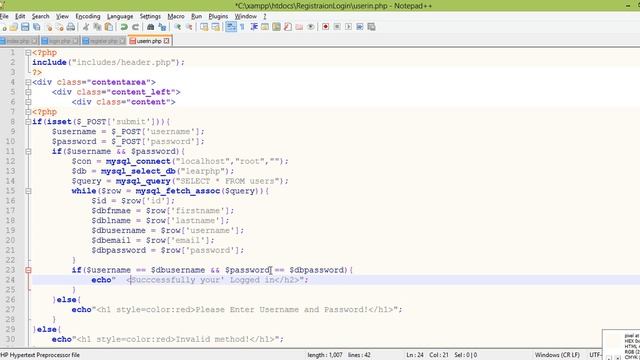Screen dimensions: 640x360
Task: Click the 'Ln : 24' status entry
Action: pyautogui.click(x=415, y=355)
